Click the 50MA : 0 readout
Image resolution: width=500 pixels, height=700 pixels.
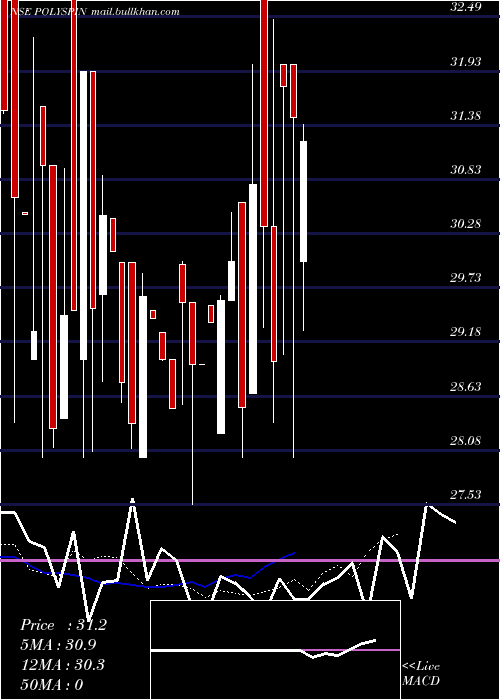(52, 685)
